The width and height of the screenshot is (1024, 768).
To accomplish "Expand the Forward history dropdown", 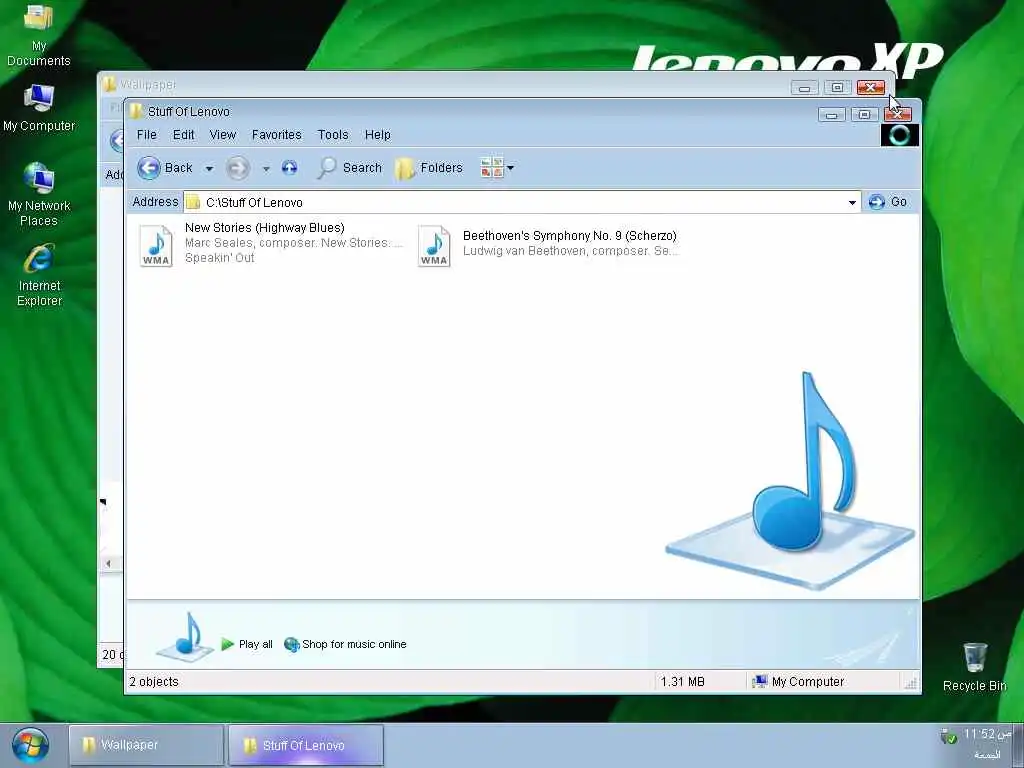I will coord(266,168).
